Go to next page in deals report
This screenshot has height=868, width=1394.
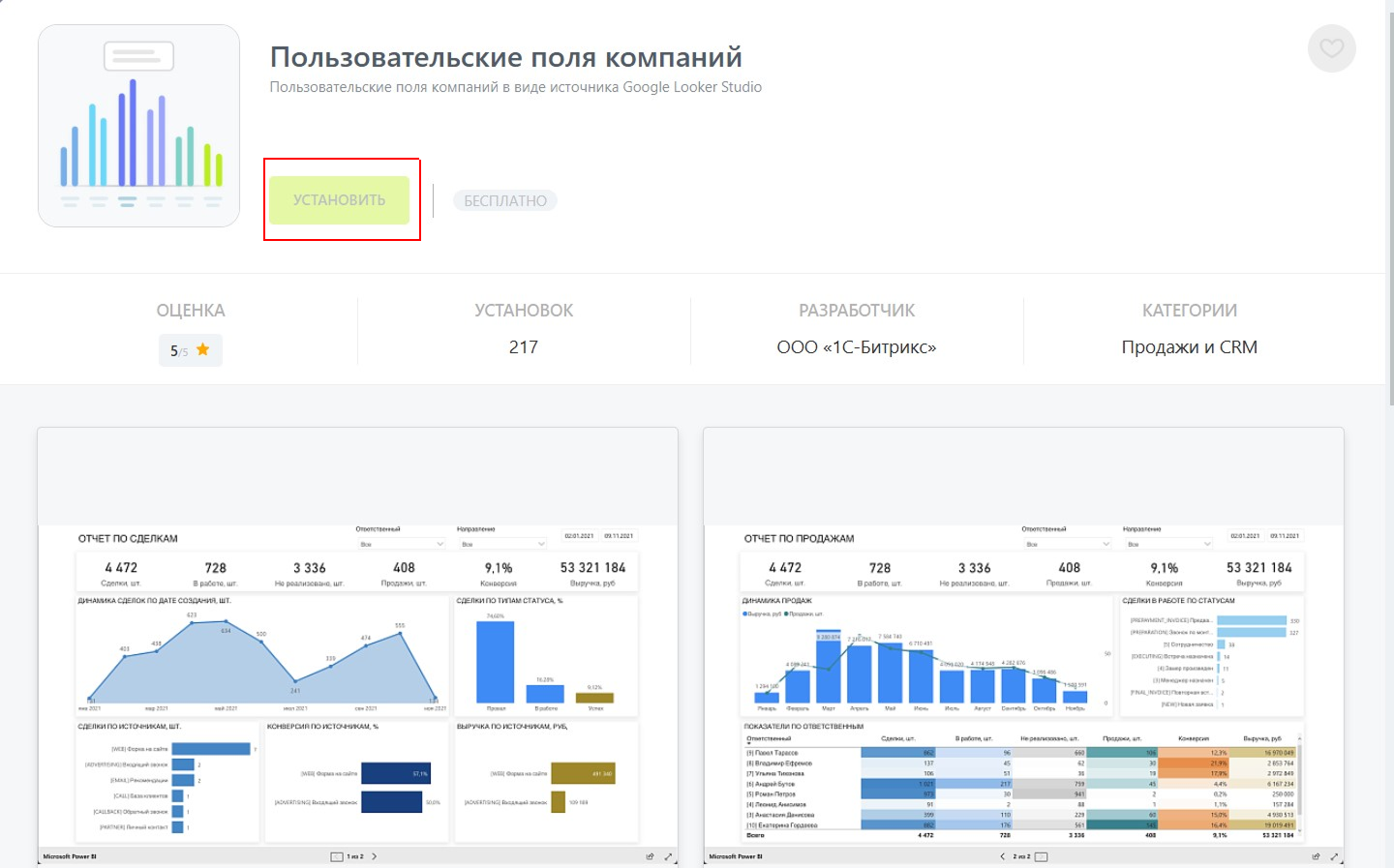(x=375, y=856)
